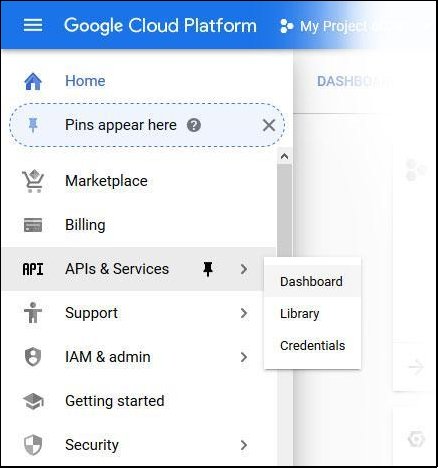
Task: Expand the IAM & admin submenu chevron
Action: [244, 357]
